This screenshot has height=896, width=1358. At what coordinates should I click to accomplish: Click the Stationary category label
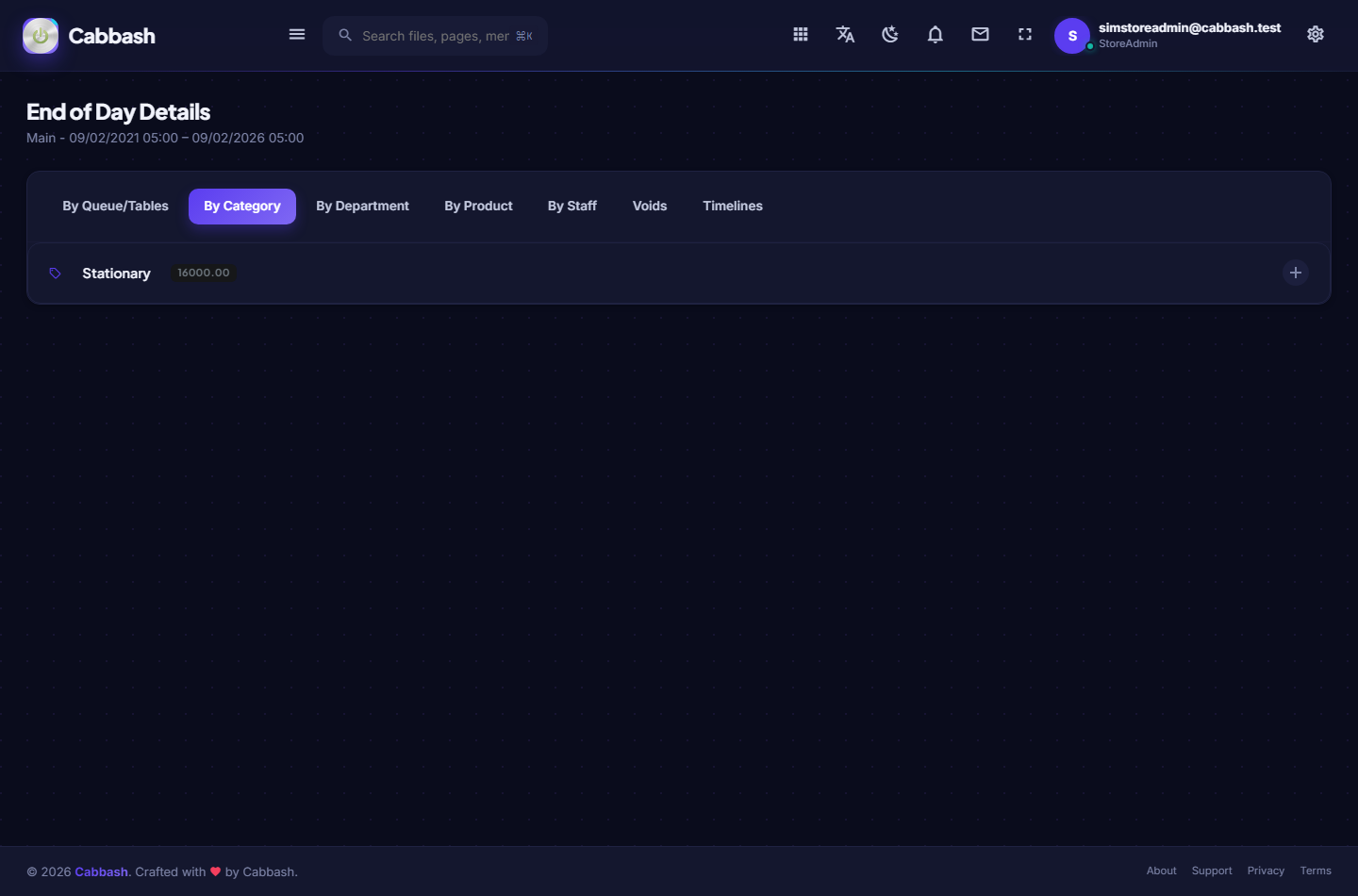116,274
